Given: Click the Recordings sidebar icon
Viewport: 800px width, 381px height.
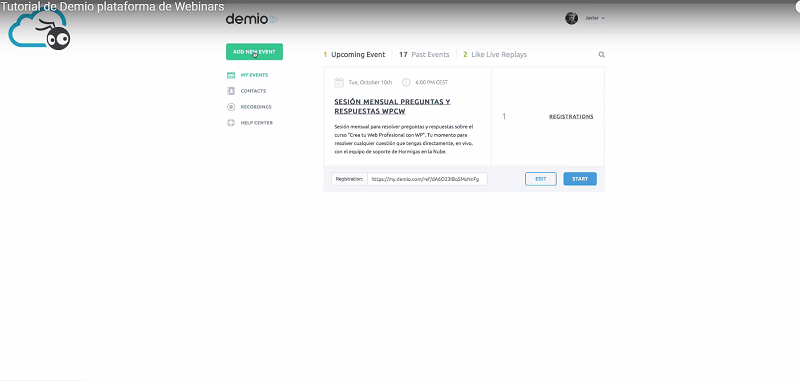Looking at the screenshot, I should (231, 107).
